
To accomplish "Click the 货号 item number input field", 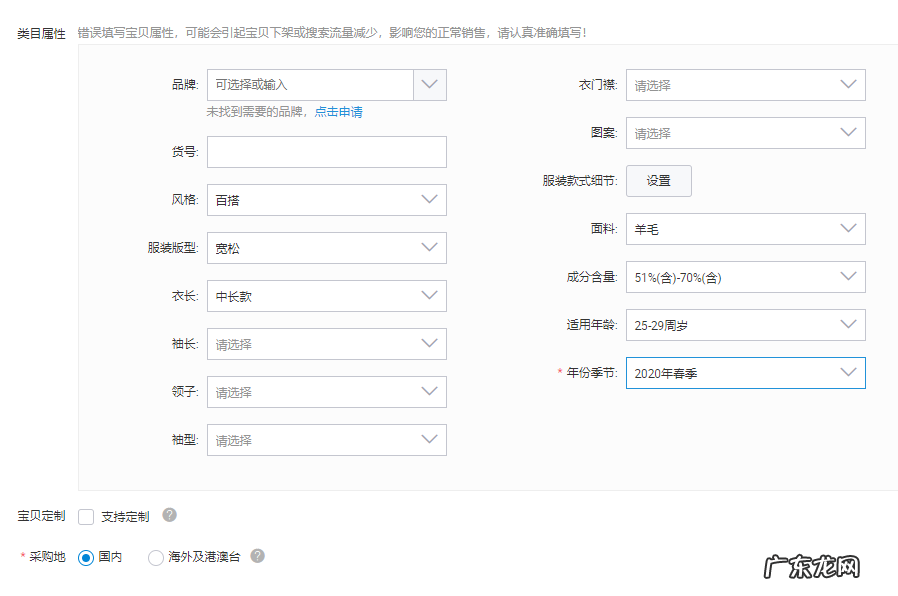I will tap(325, 151).
